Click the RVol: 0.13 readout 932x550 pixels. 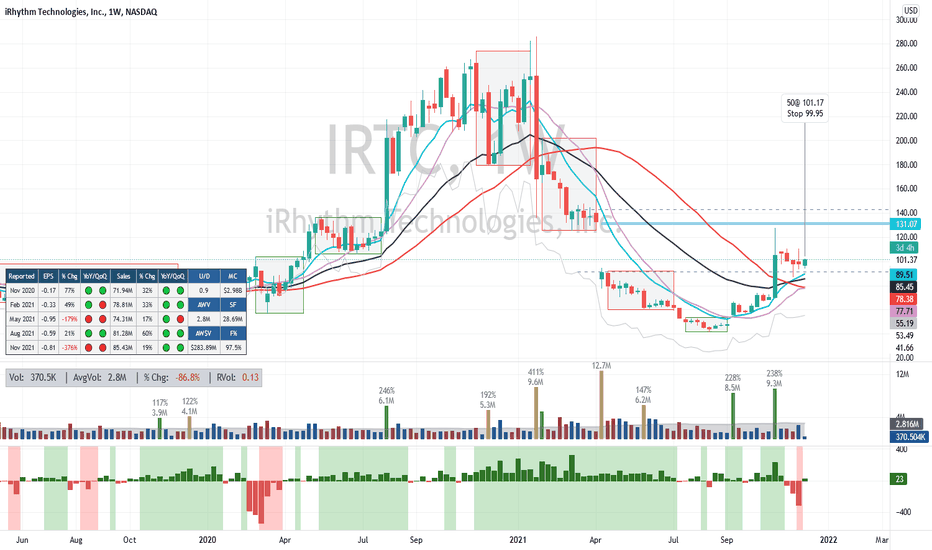click(x=237, y=378)
